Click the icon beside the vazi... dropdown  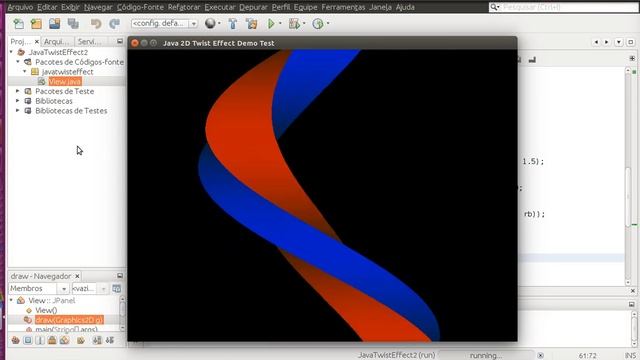point(116,289)
